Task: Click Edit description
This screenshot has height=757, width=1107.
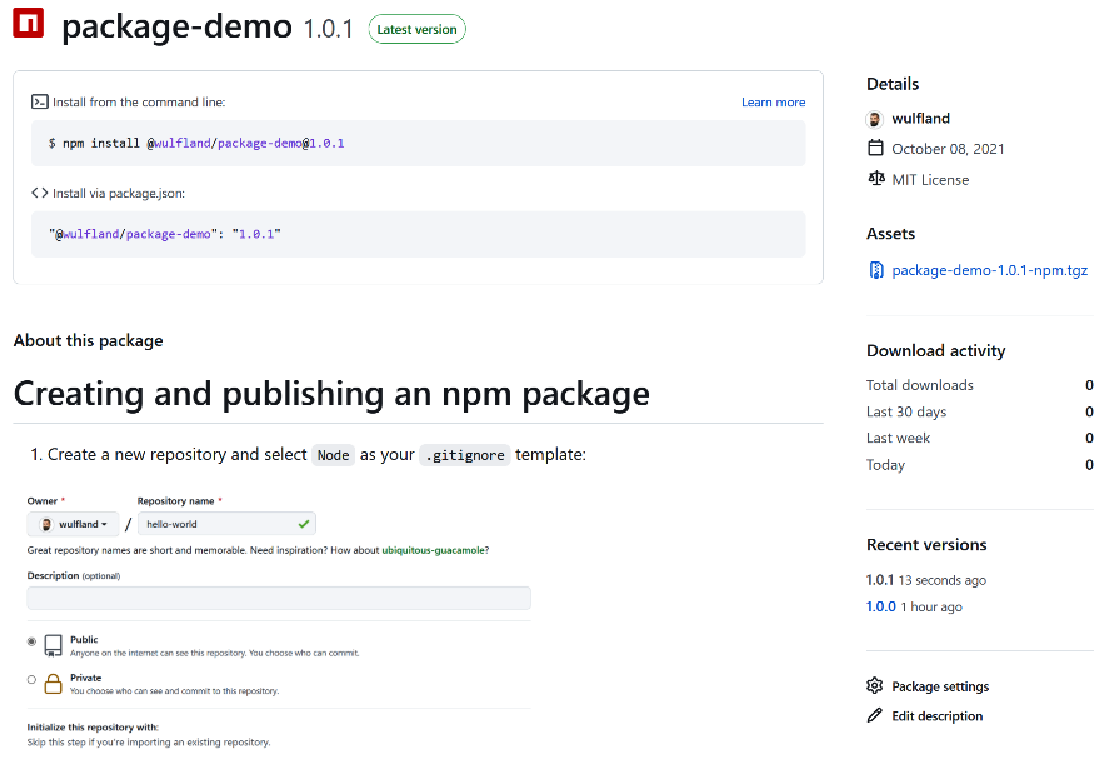Action: coord(938,716)
